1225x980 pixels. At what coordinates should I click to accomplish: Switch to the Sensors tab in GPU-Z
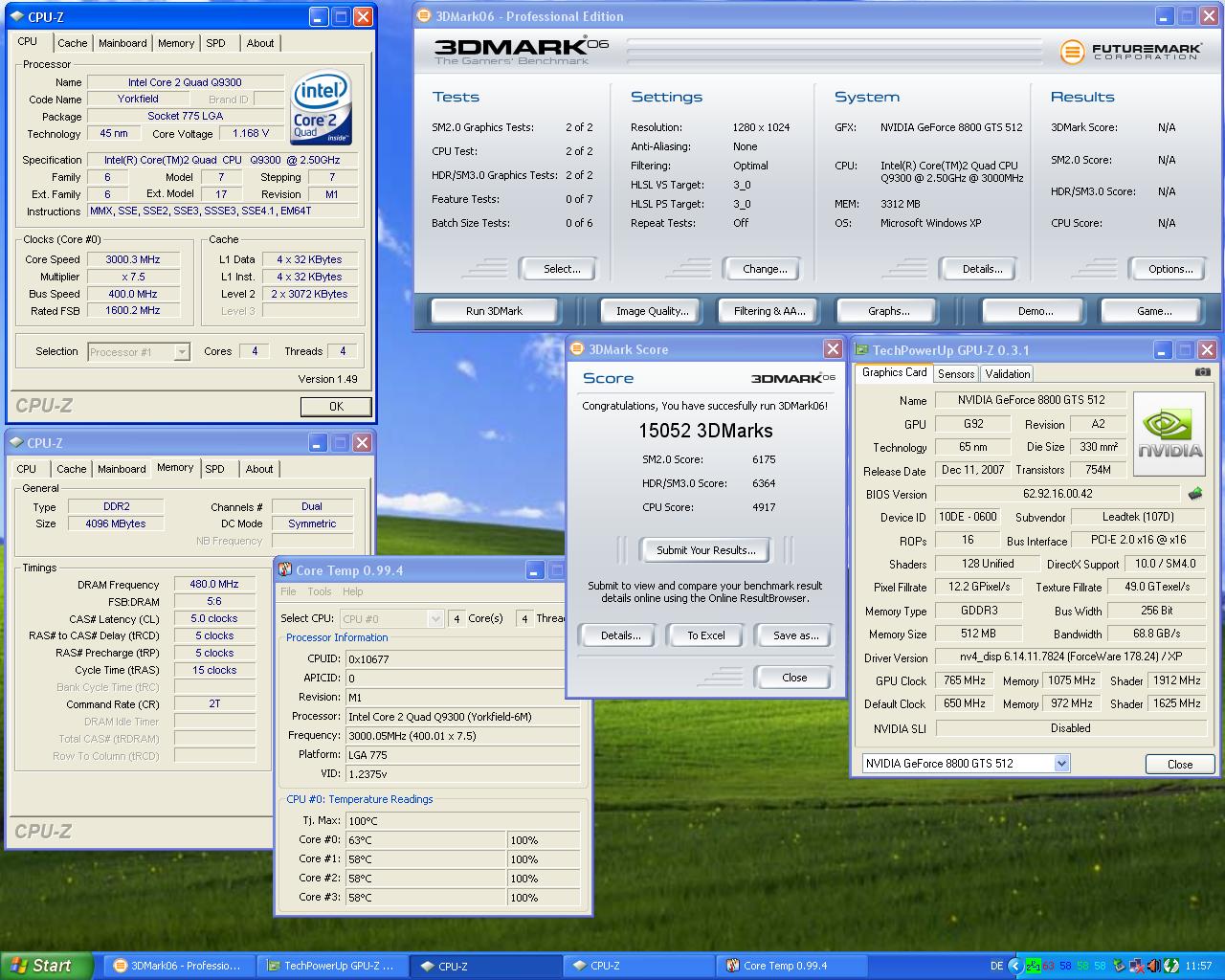(955, 374)
